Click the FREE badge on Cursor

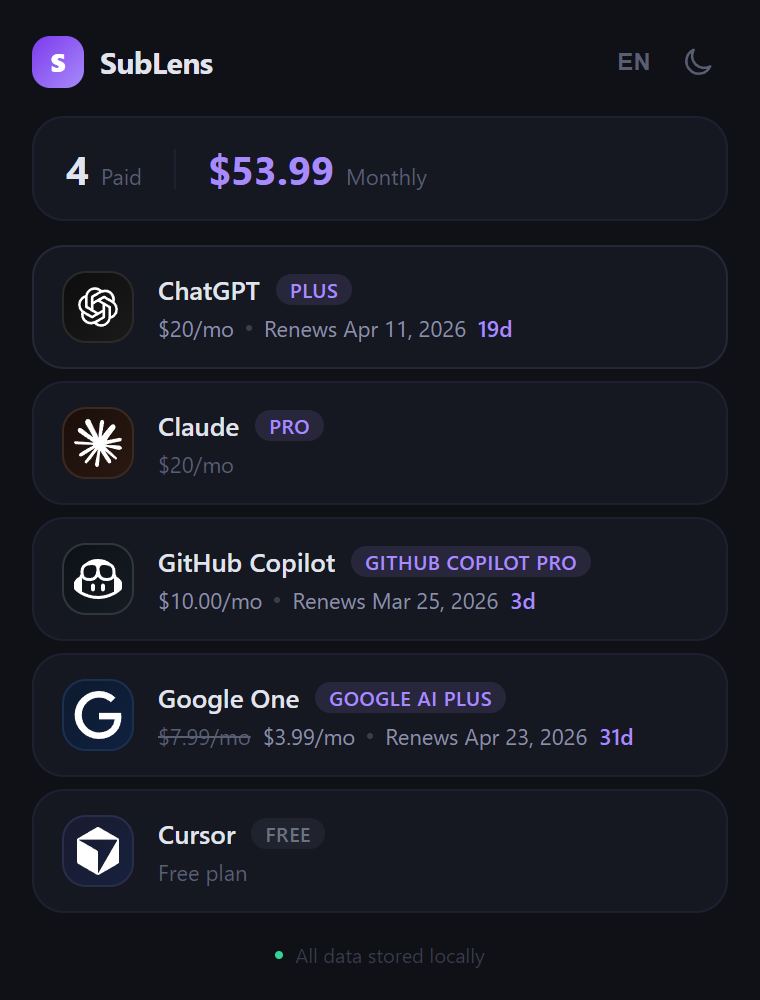pos(287,834)
